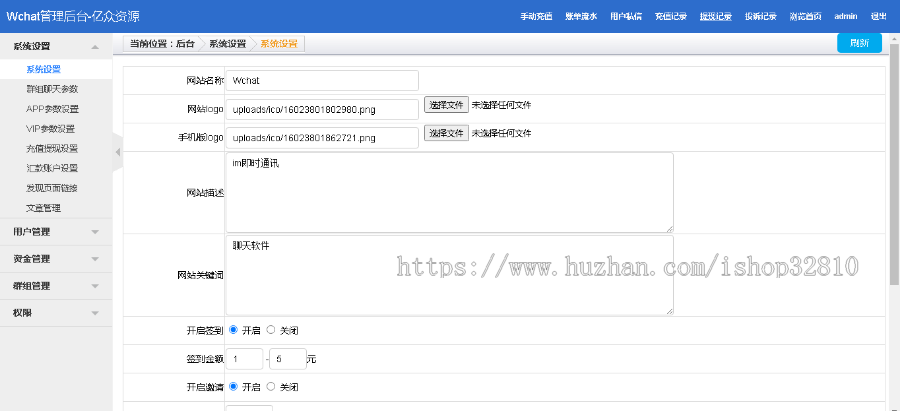
Task: Click the admin account link
Action: pyautogui.click(x=846, y=16)
